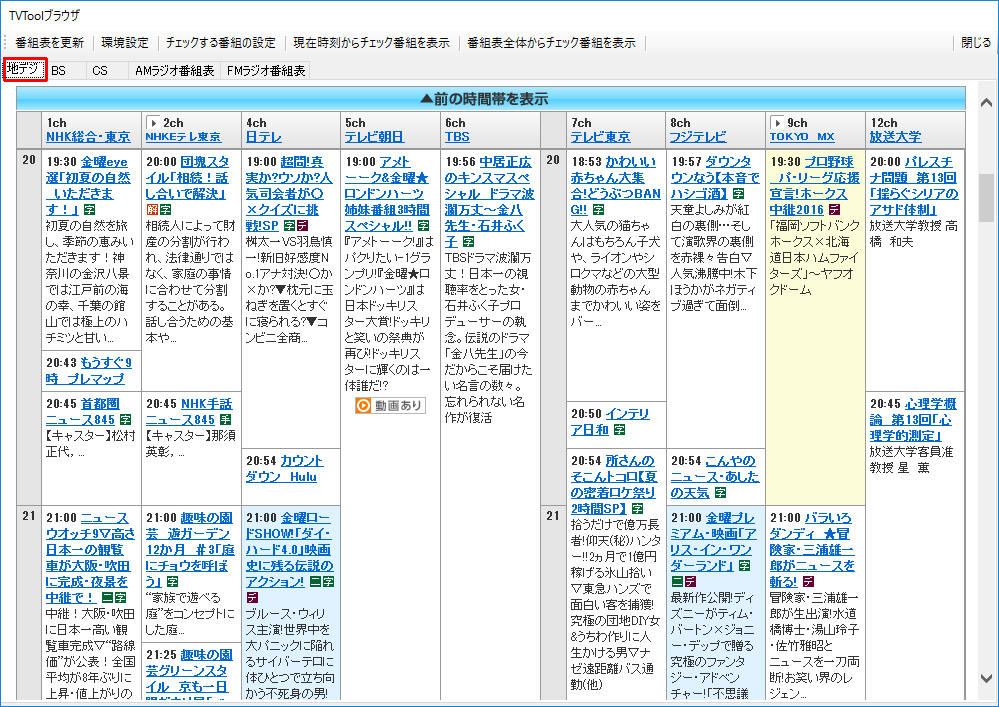The image size is (999, 707).
Task: Click the 閉じる button
Action: point(976,43)
